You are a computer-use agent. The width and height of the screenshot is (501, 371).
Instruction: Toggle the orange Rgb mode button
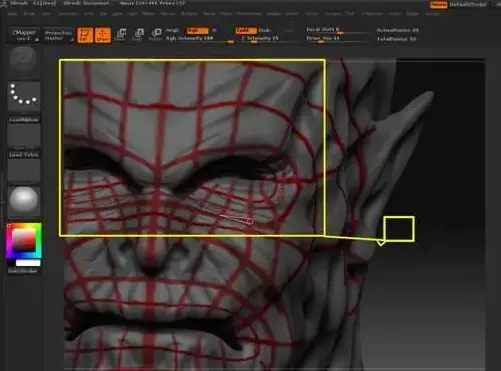click(197, 31)
